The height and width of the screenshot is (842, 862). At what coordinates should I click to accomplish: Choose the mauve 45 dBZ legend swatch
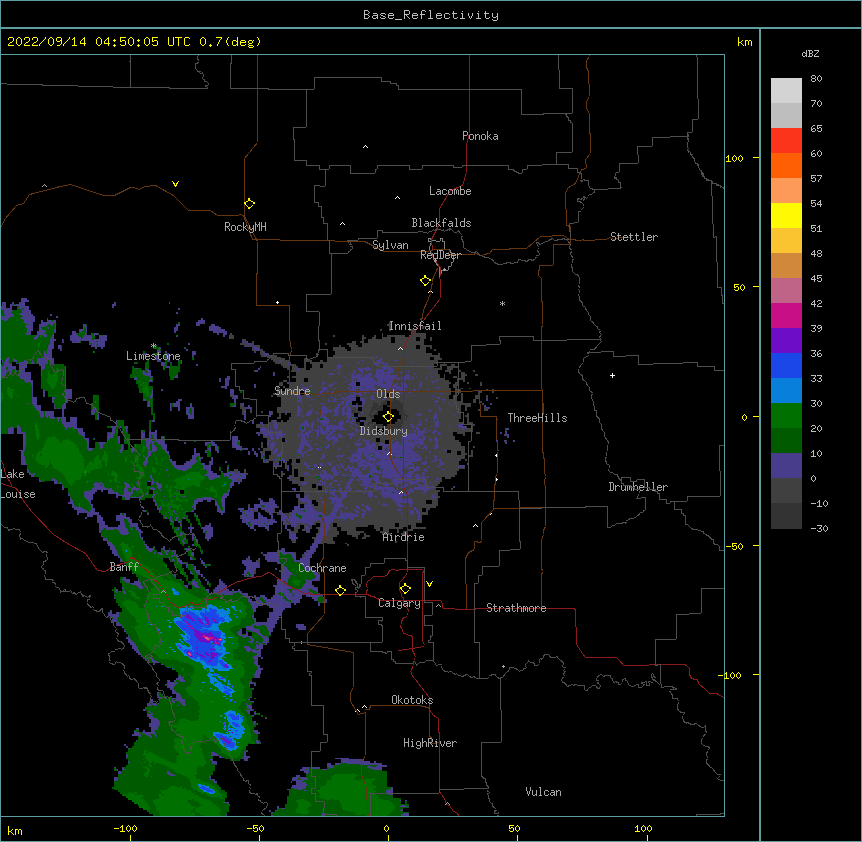coord(786,290)
